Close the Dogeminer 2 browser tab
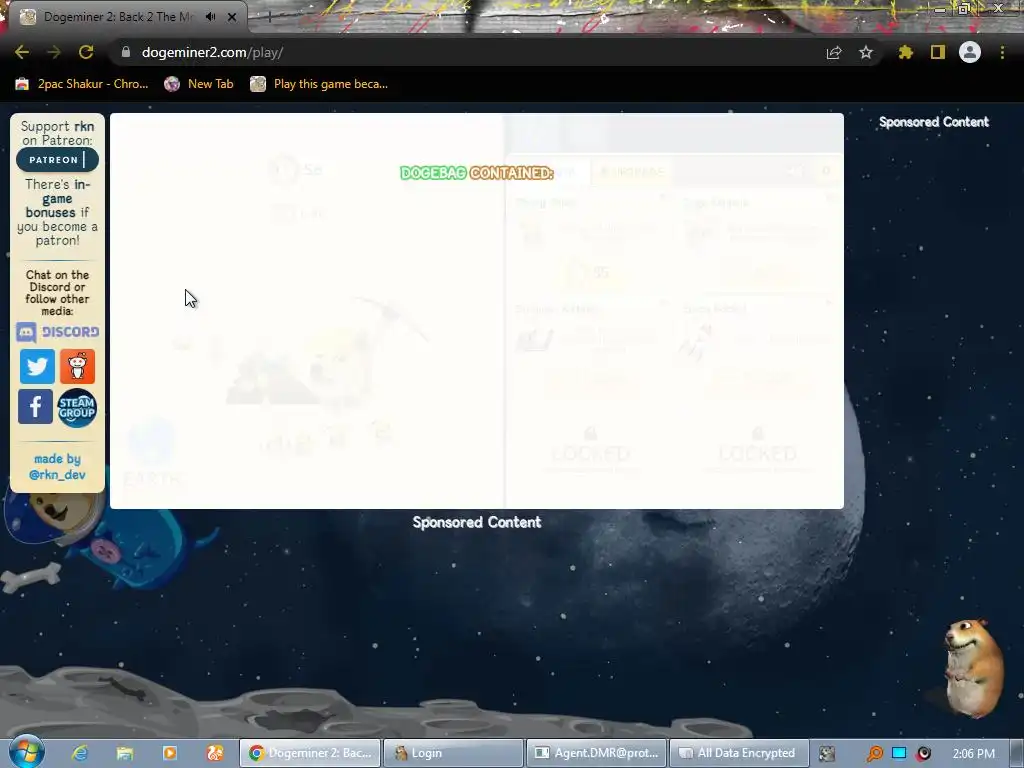Image resolution: width=1024 pixels, height=768 pixels. (x=232, y=17)
